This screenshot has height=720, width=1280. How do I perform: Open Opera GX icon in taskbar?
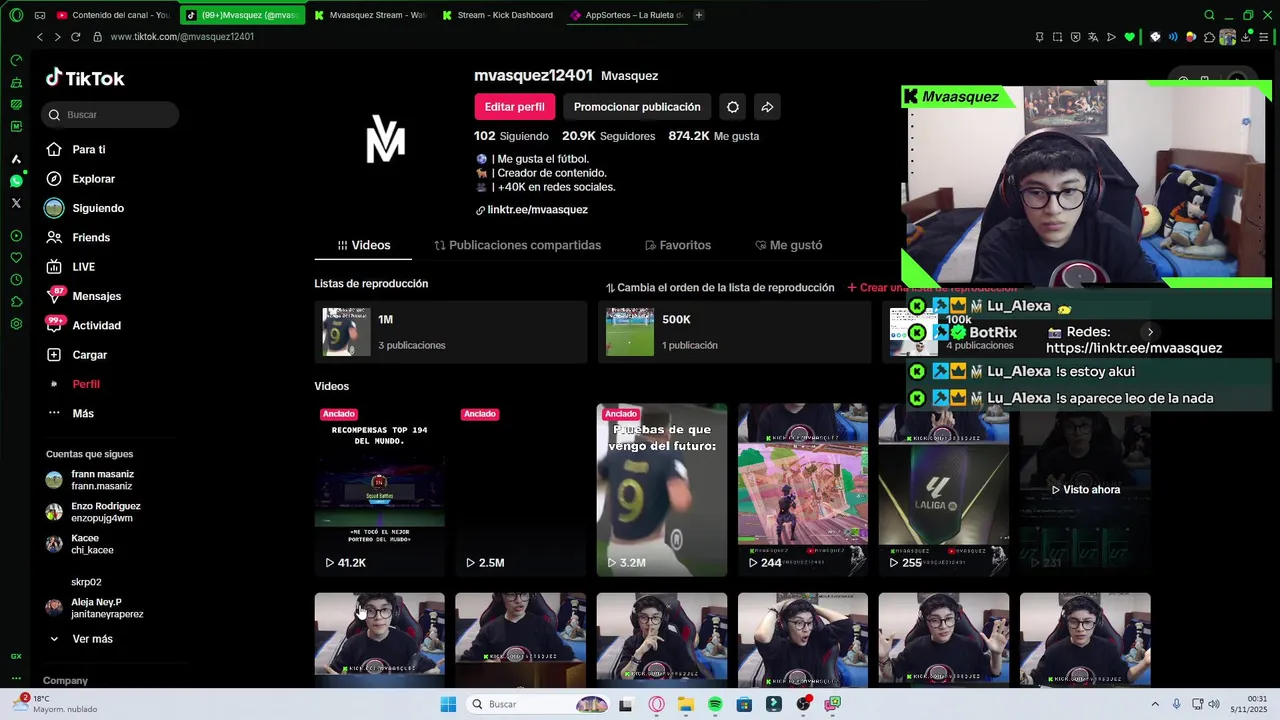656,704
